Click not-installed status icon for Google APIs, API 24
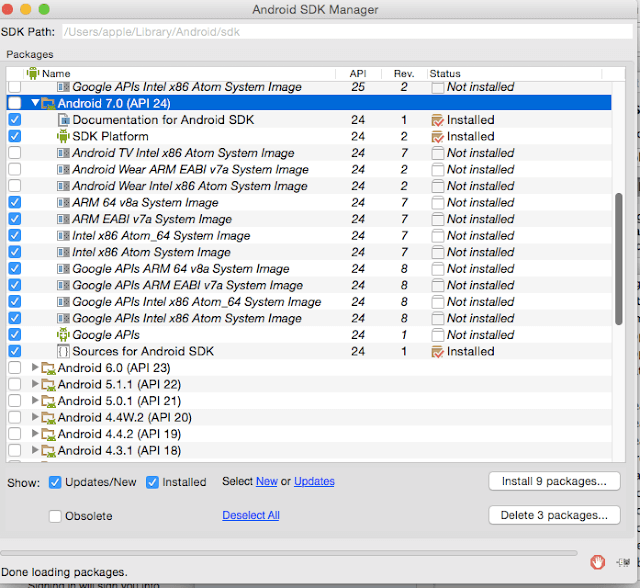Viewport: 640px width, 588px height. pos(438,335)
